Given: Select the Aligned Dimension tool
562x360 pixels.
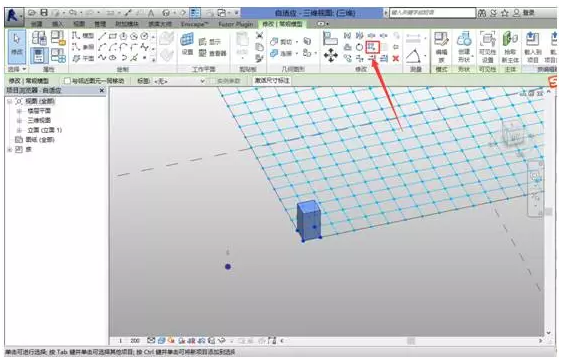Looking at the screenshot, I should [x=414, y=38].
